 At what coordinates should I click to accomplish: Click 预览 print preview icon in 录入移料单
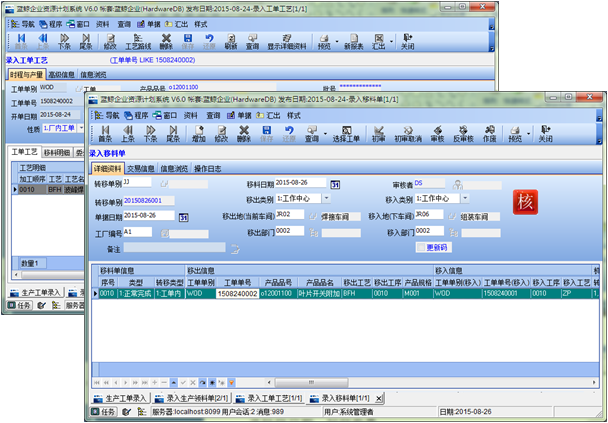[x=515, y=134]
